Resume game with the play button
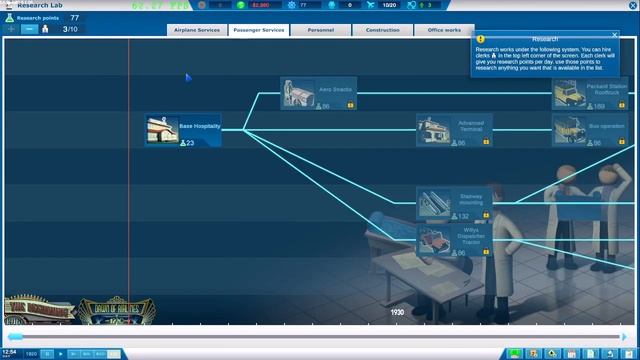Screen dimensions: 640x360 click(60, 354)
